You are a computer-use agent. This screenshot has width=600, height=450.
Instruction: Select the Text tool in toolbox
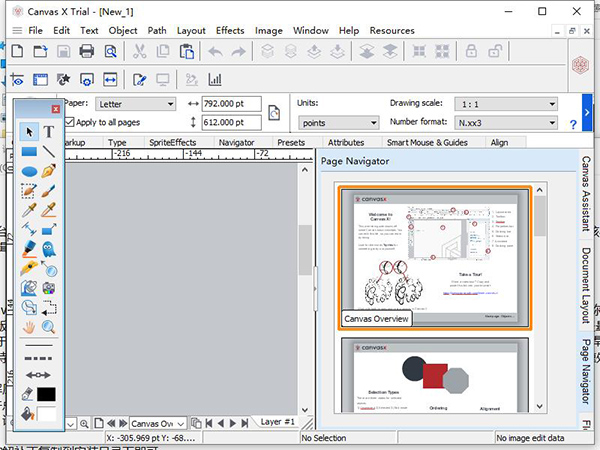tap(48, 132)
